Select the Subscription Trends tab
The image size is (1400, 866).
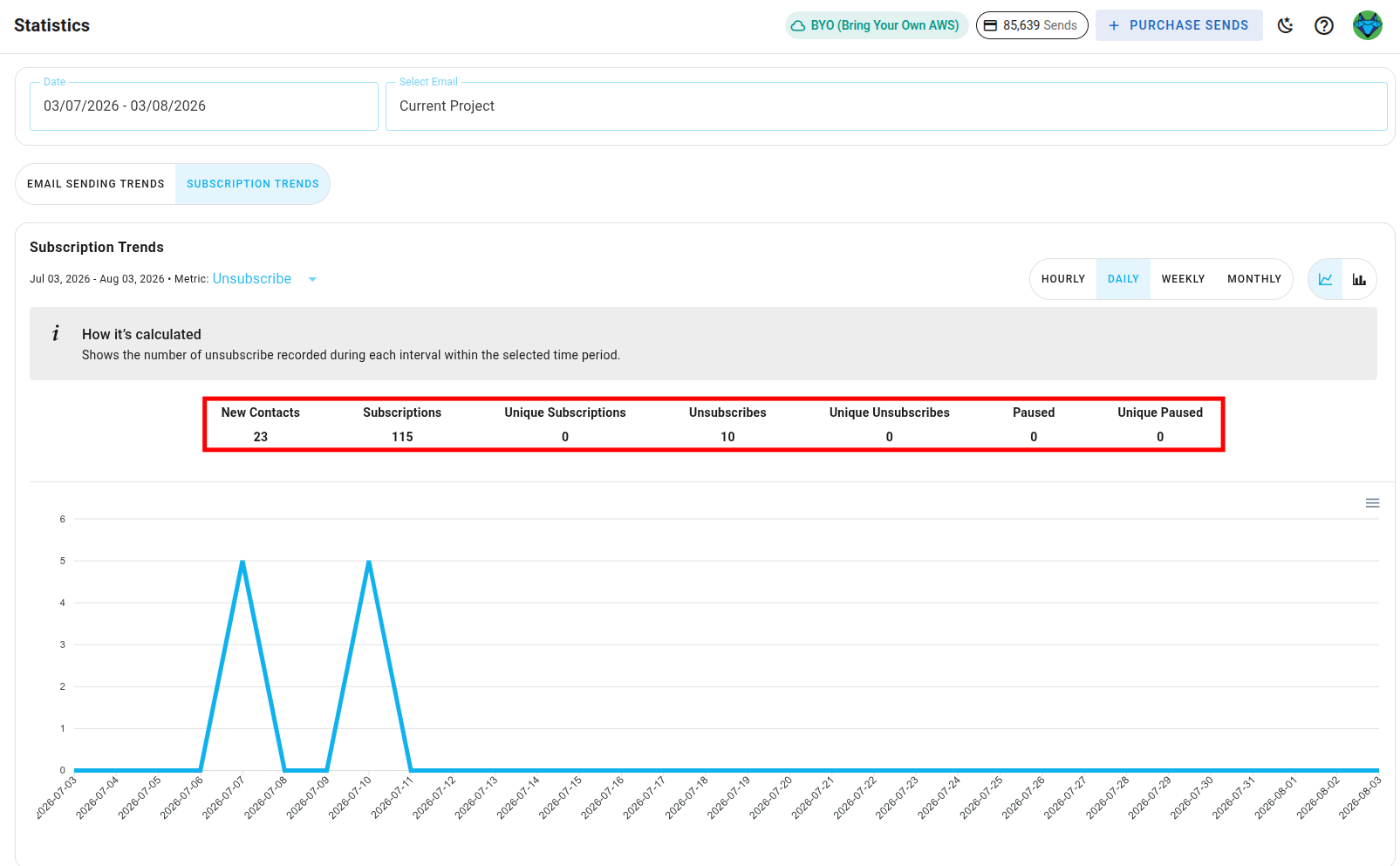(253, 184)
